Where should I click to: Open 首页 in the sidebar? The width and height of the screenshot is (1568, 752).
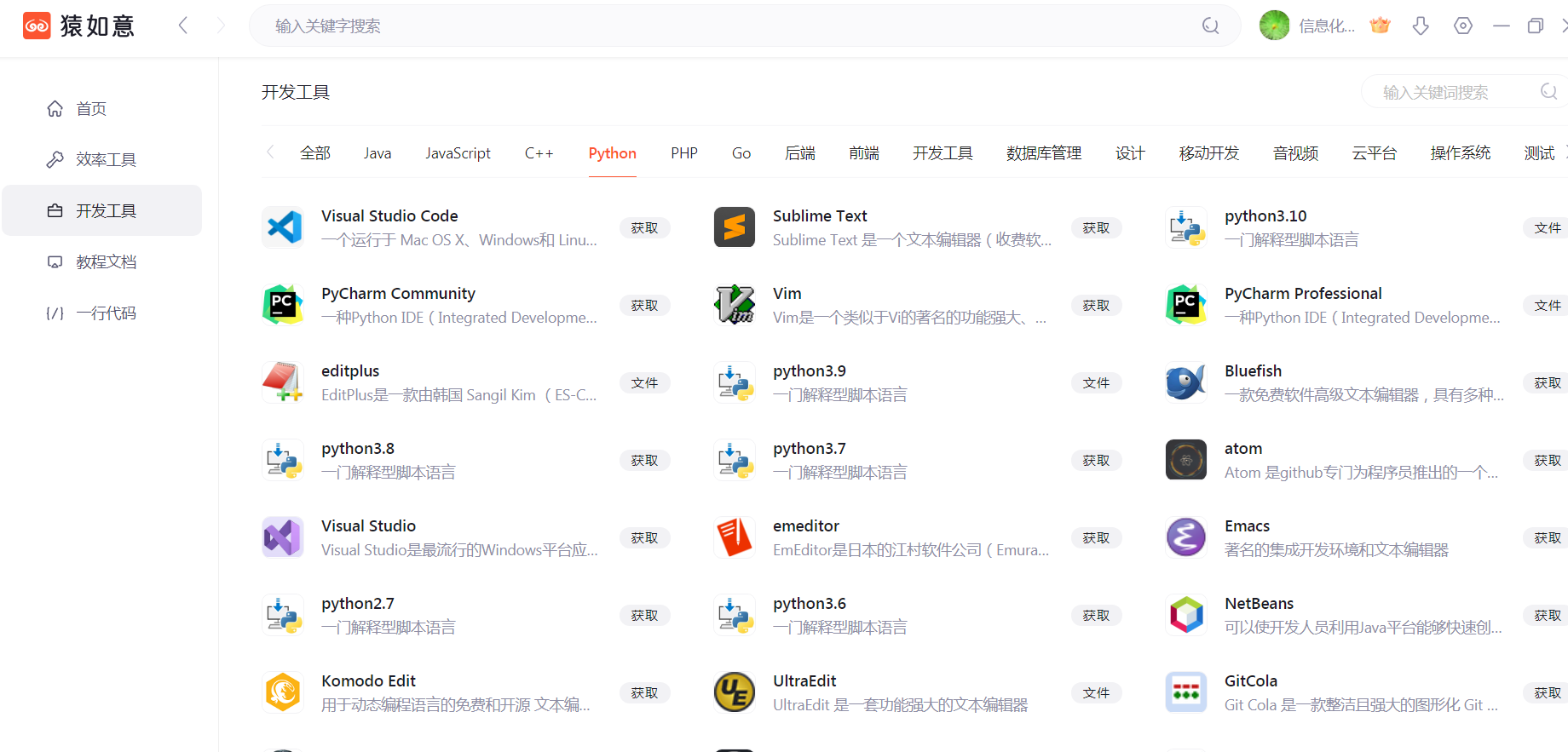[102, 109]
